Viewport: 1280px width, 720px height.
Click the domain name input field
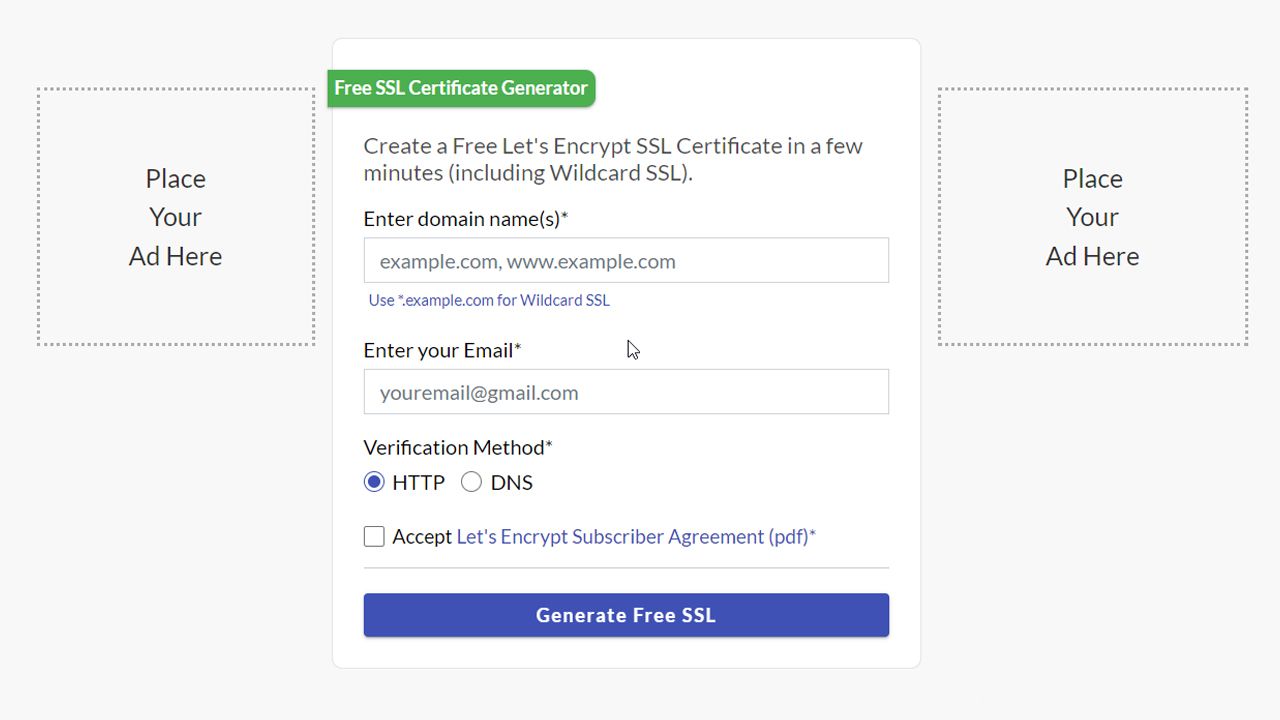pos(626,260)
